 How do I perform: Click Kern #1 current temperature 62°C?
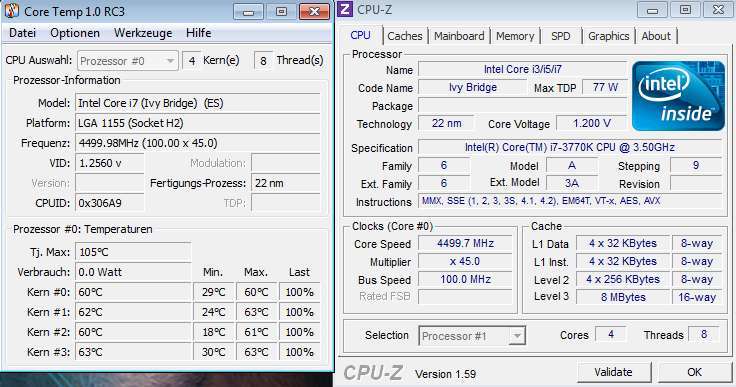click(133, 312)
